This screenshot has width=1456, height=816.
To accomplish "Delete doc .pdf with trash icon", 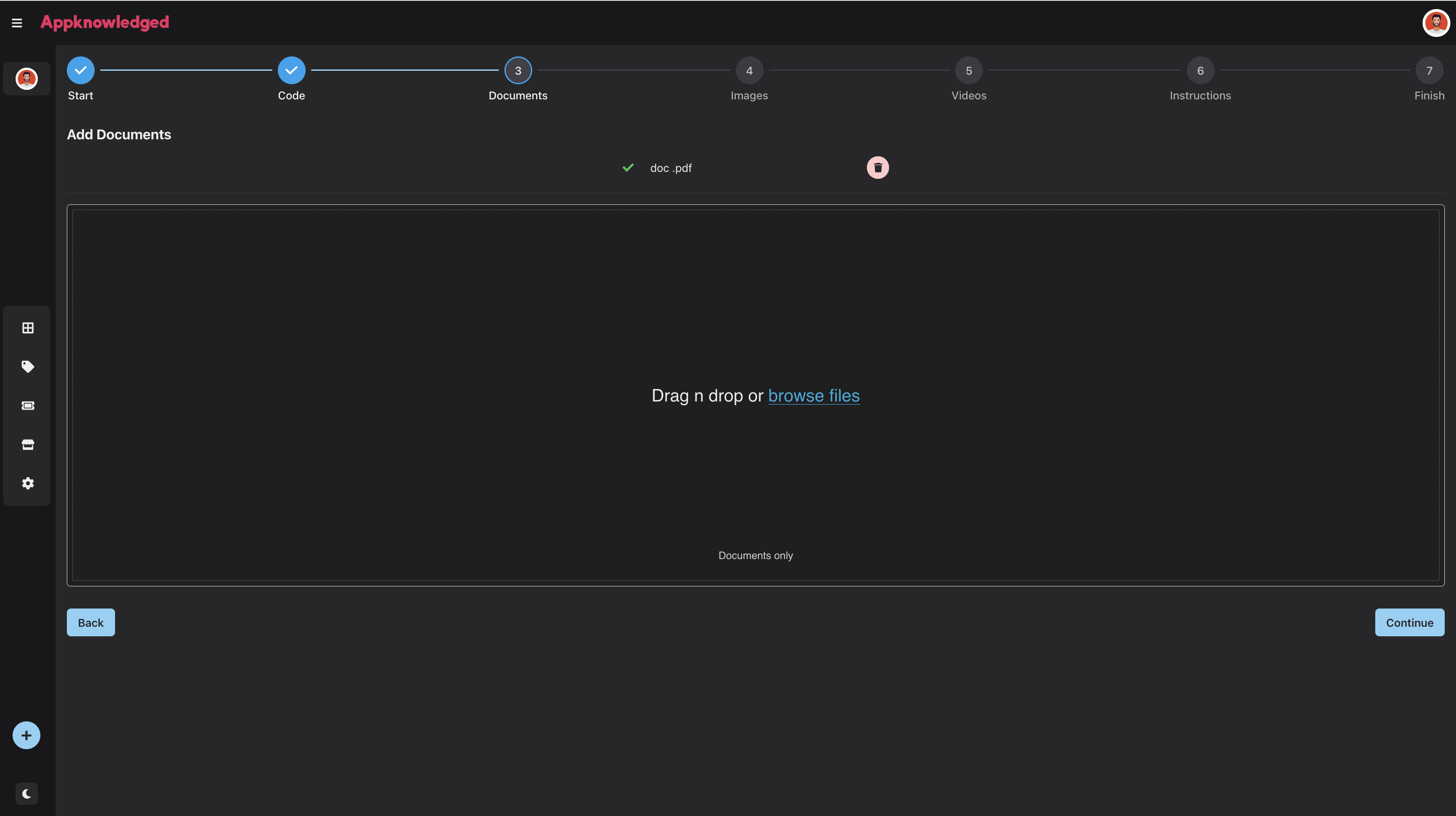I will tap(877, 168).
